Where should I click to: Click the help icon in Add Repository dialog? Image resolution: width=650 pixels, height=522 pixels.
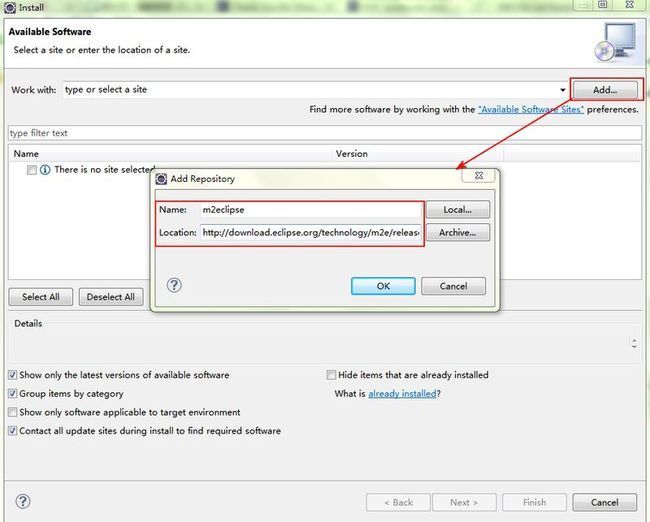[174, 285]
